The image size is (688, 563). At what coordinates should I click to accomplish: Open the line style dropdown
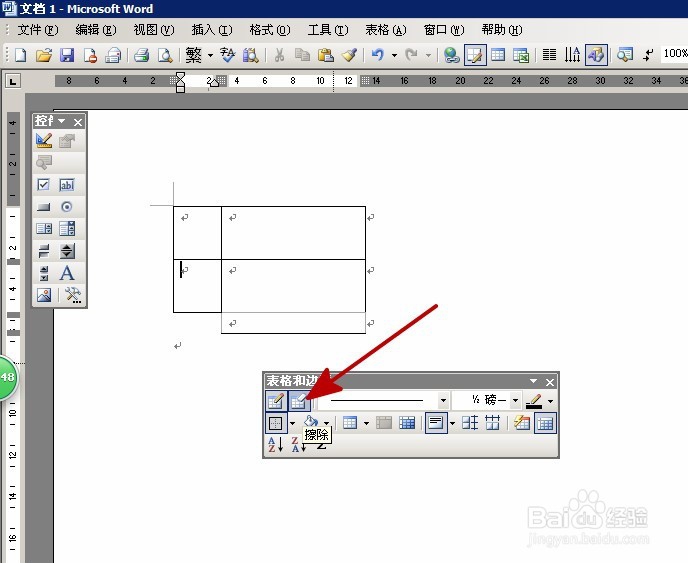point(443,401)
